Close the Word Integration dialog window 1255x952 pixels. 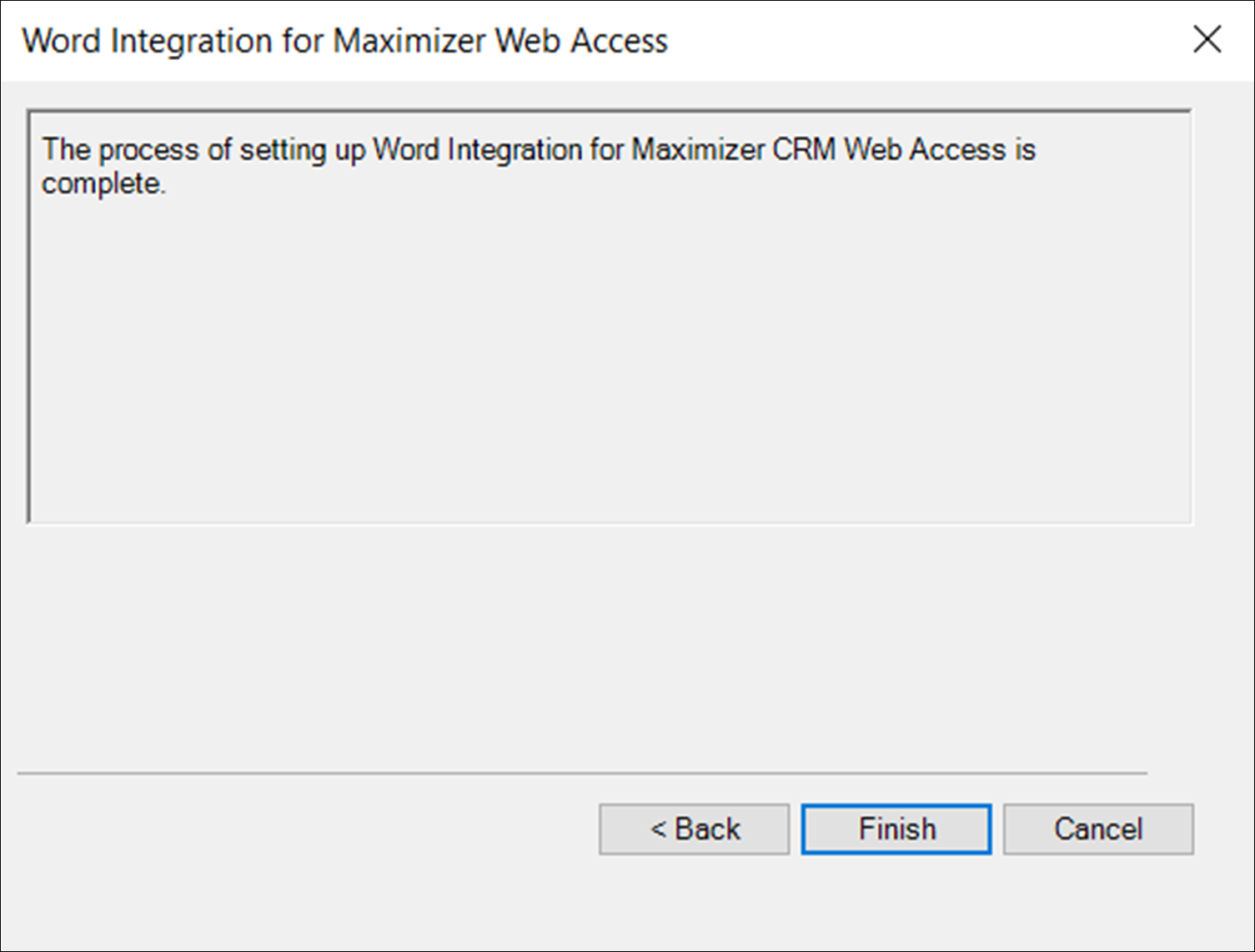point(1207,39)
